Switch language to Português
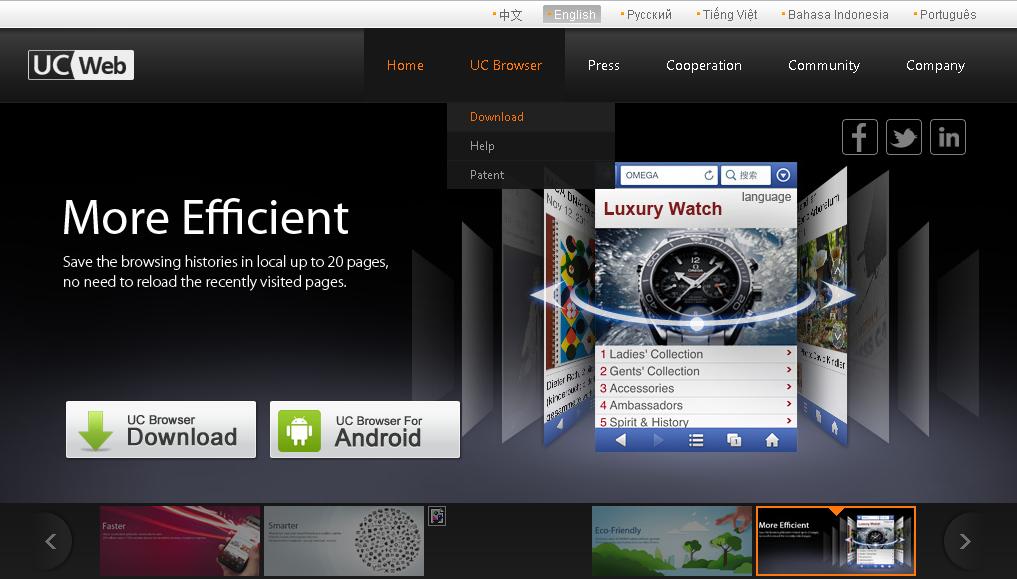This screenshot has height=580, width=1017. (x=948, y=14)
